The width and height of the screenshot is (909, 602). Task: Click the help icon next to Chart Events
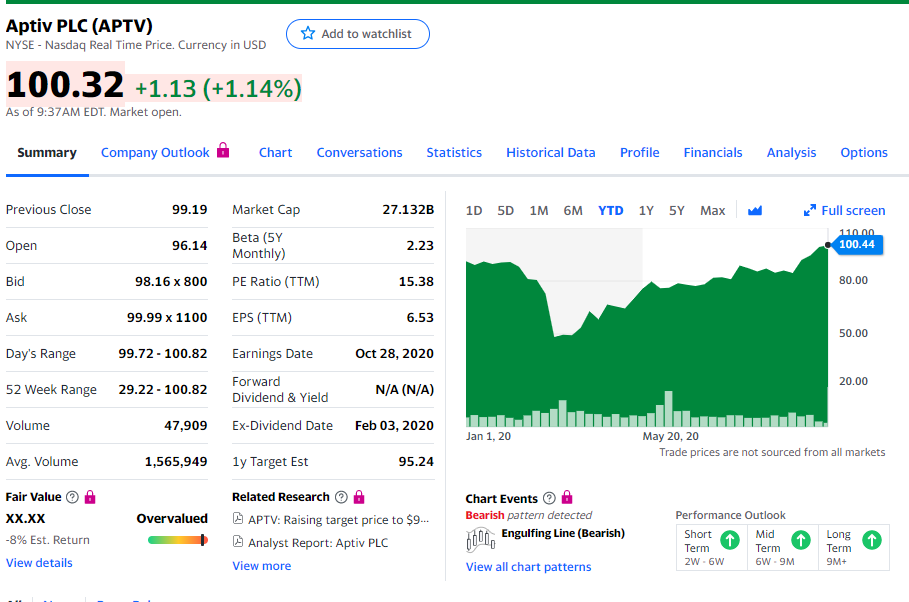(x=548, y=498)
